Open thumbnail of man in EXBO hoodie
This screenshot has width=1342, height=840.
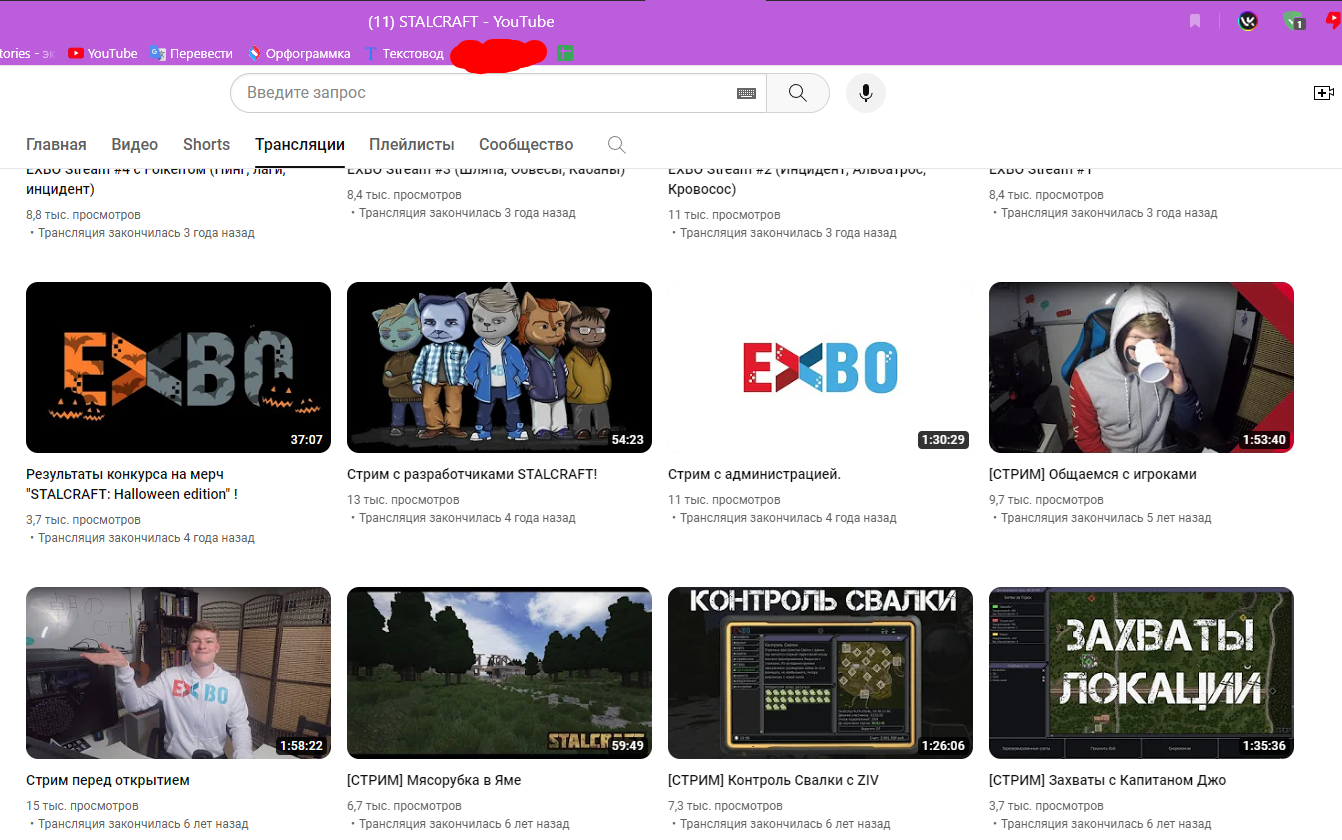click(x=178, y=673)
